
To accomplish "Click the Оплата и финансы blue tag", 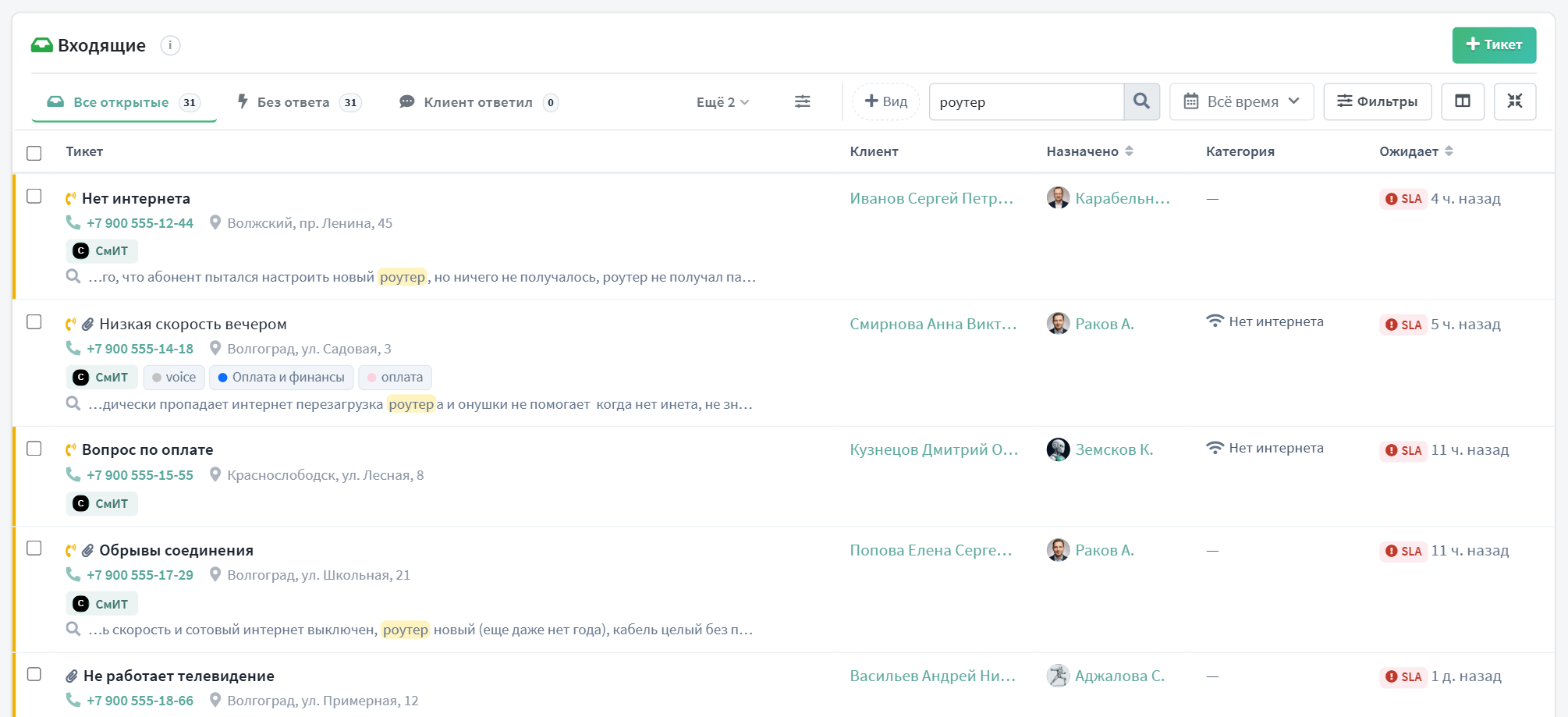I will (x=281, y=377).
